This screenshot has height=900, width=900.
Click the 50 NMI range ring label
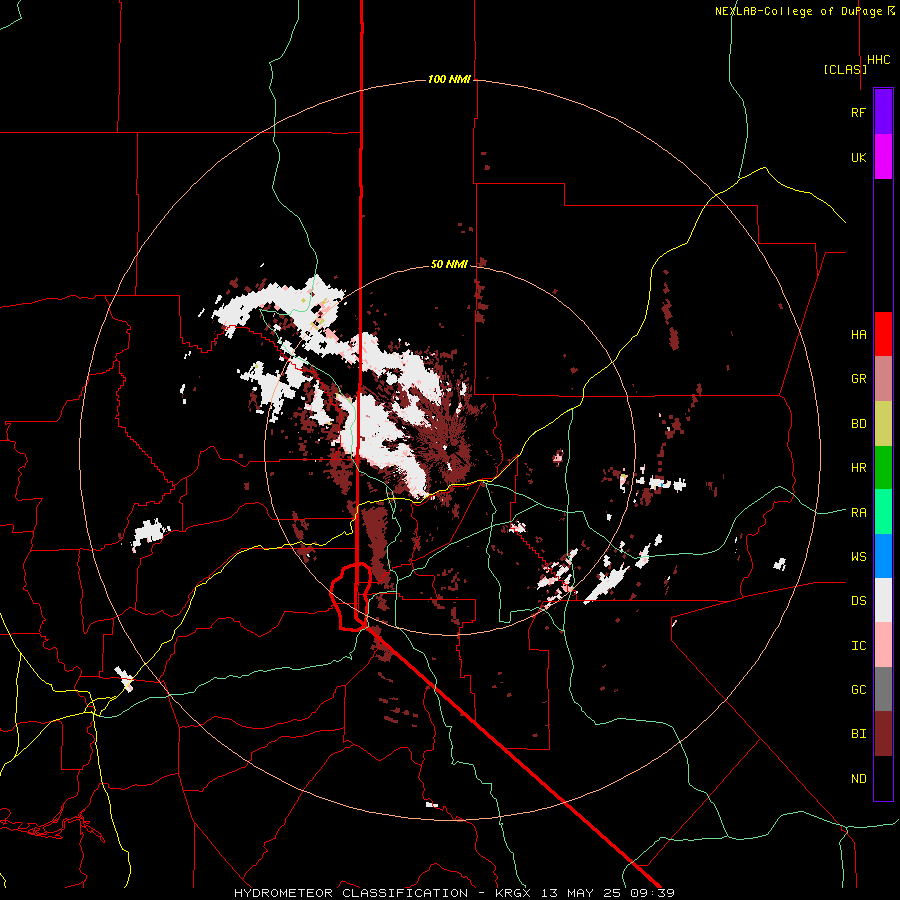pyautogui.click(x=449, y=264)
